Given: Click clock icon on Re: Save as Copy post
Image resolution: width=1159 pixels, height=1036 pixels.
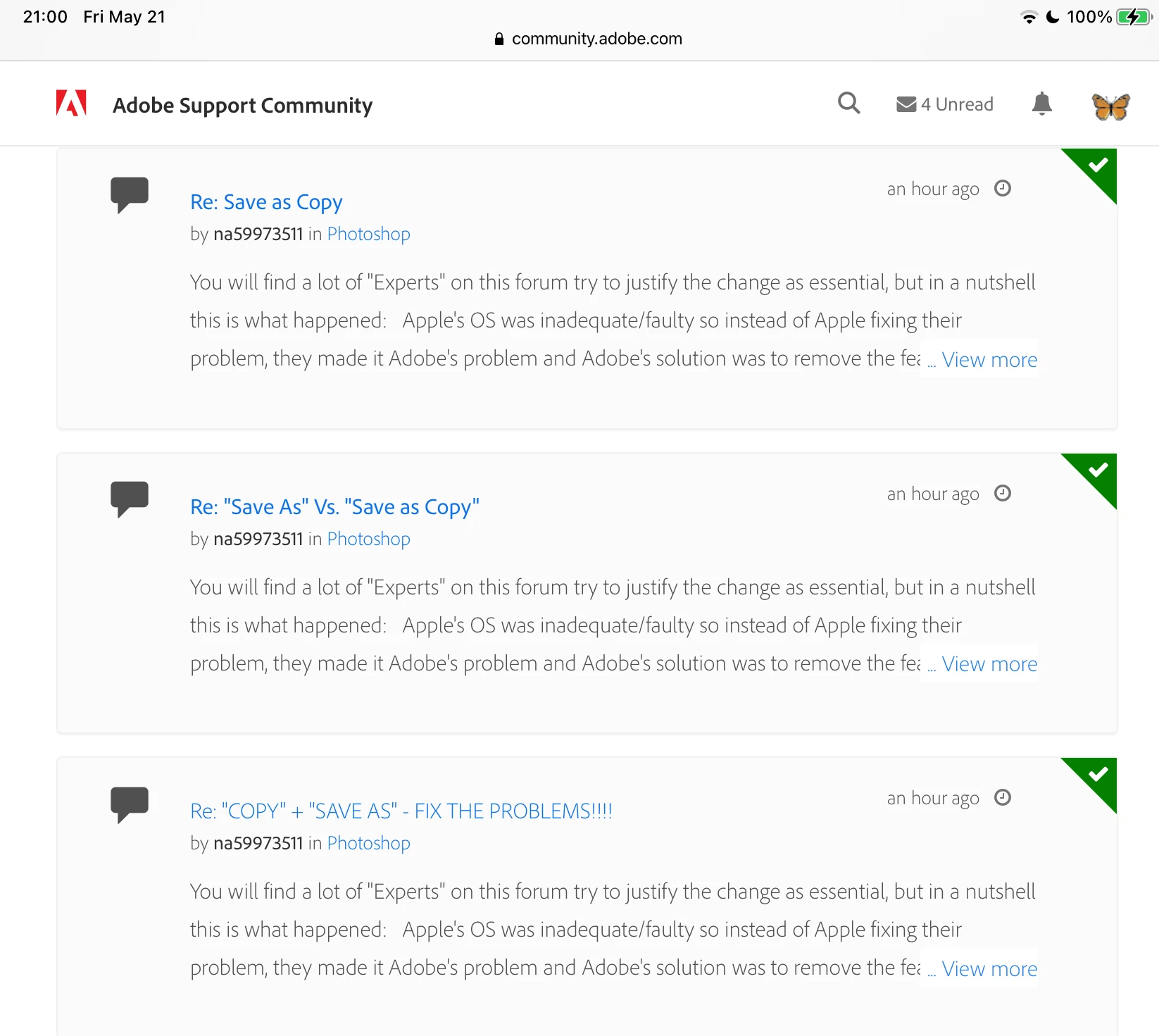Looking at the screenshot, I should click(1003, 188).
